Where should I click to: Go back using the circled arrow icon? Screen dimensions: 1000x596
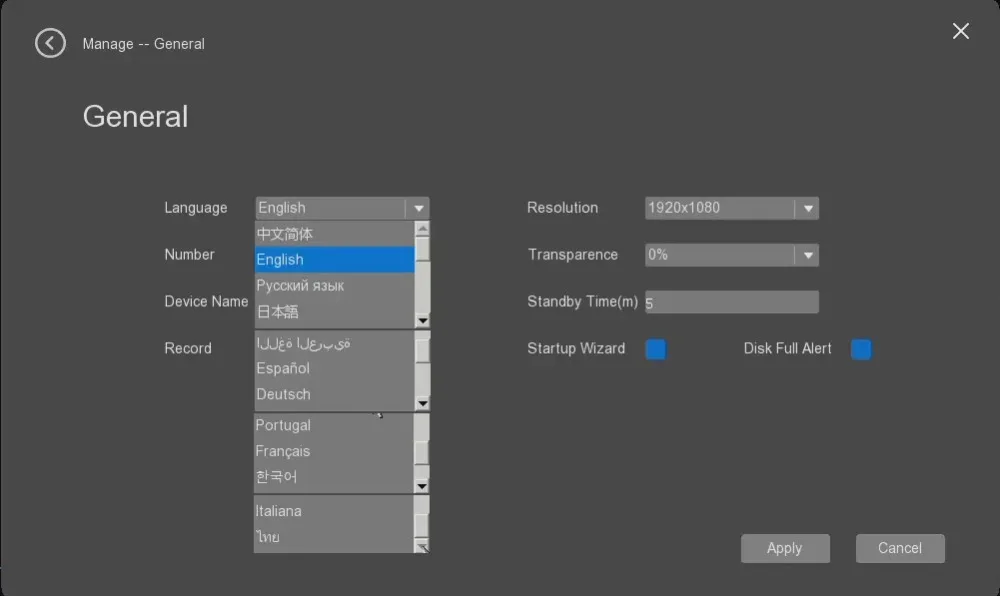tap(50, 43)
